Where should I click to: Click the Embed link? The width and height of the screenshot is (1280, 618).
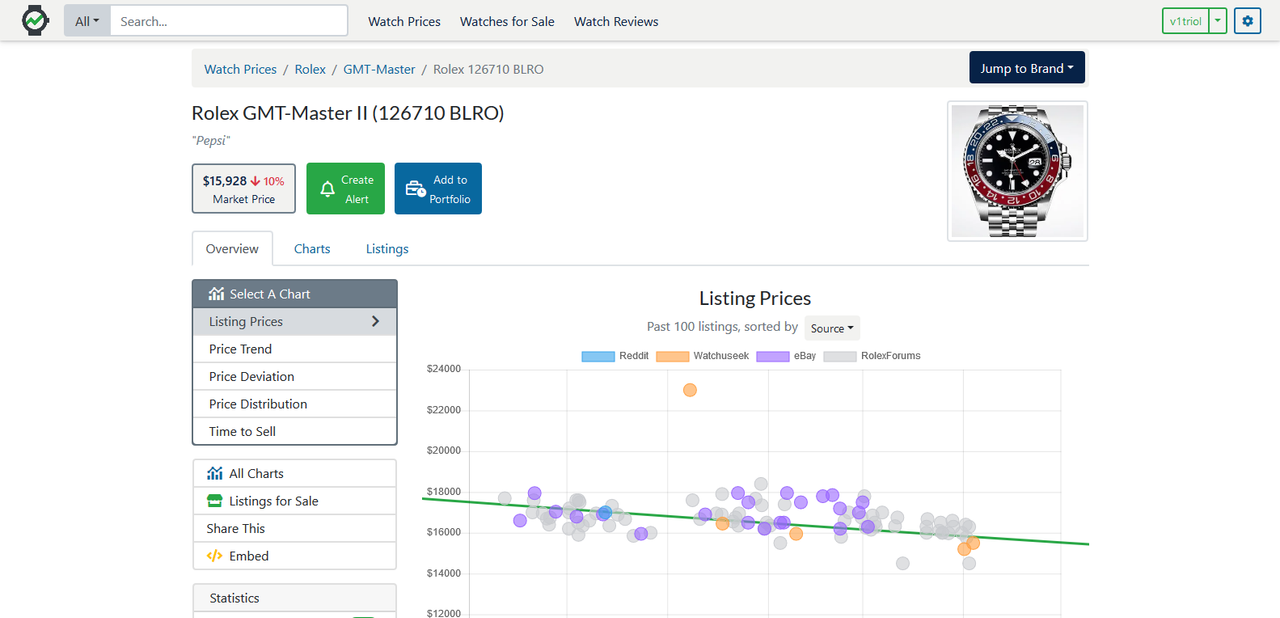click(x=295, y=556)
